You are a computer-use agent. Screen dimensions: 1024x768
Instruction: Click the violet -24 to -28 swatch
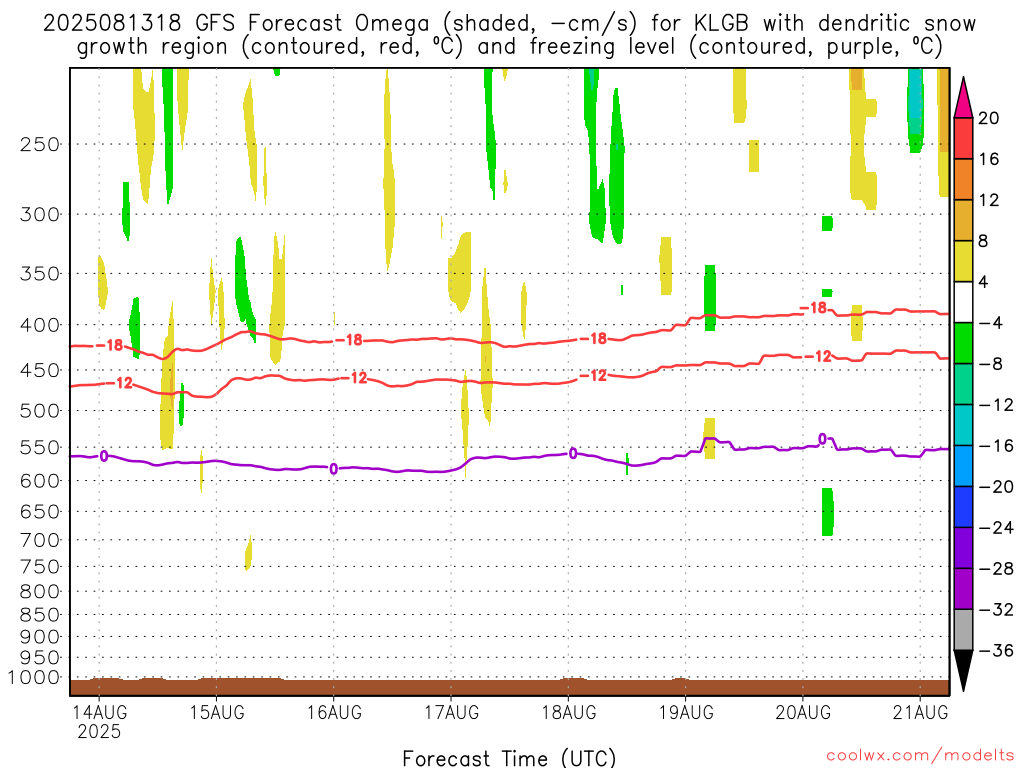pyautogui.click(x=963, y=548)
